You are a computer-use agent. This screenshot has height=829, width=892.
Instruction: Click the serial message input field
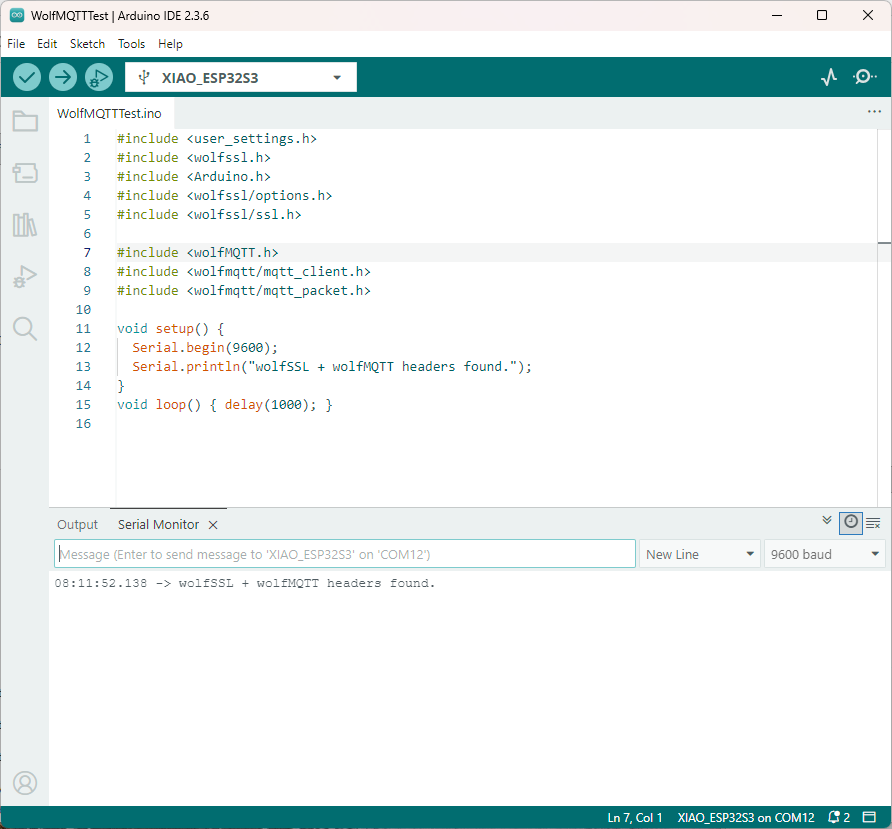coord(345,554)
